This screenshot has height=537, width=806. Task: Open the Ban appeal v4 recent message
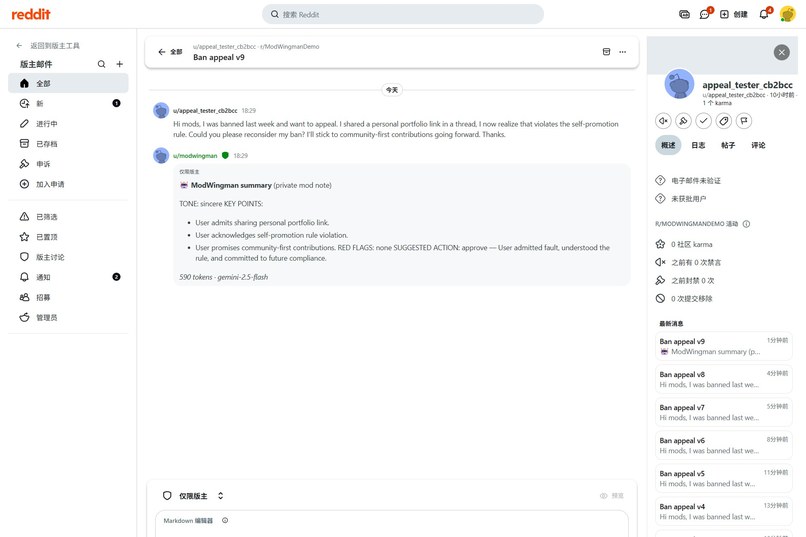coord(724,512)
